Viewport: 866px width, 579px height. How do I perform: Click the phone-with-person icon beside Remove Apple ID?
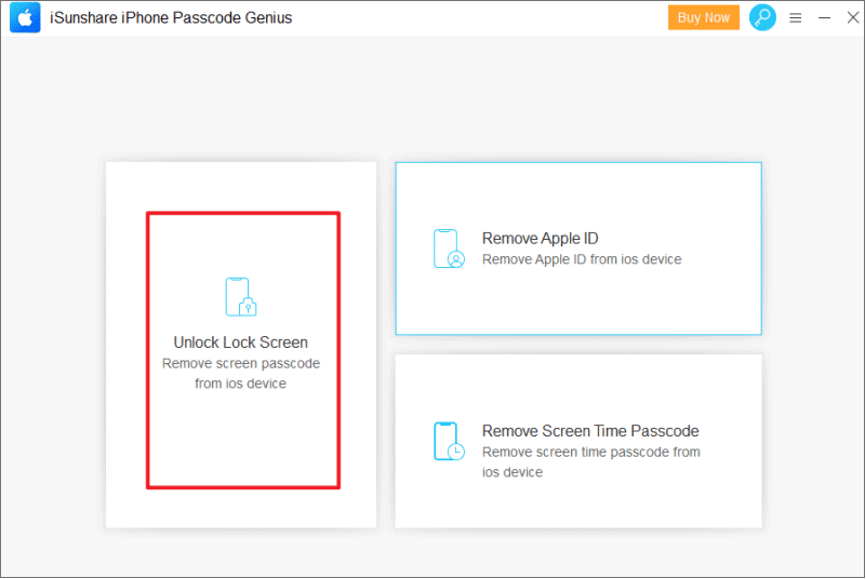[x=447, y=248]
